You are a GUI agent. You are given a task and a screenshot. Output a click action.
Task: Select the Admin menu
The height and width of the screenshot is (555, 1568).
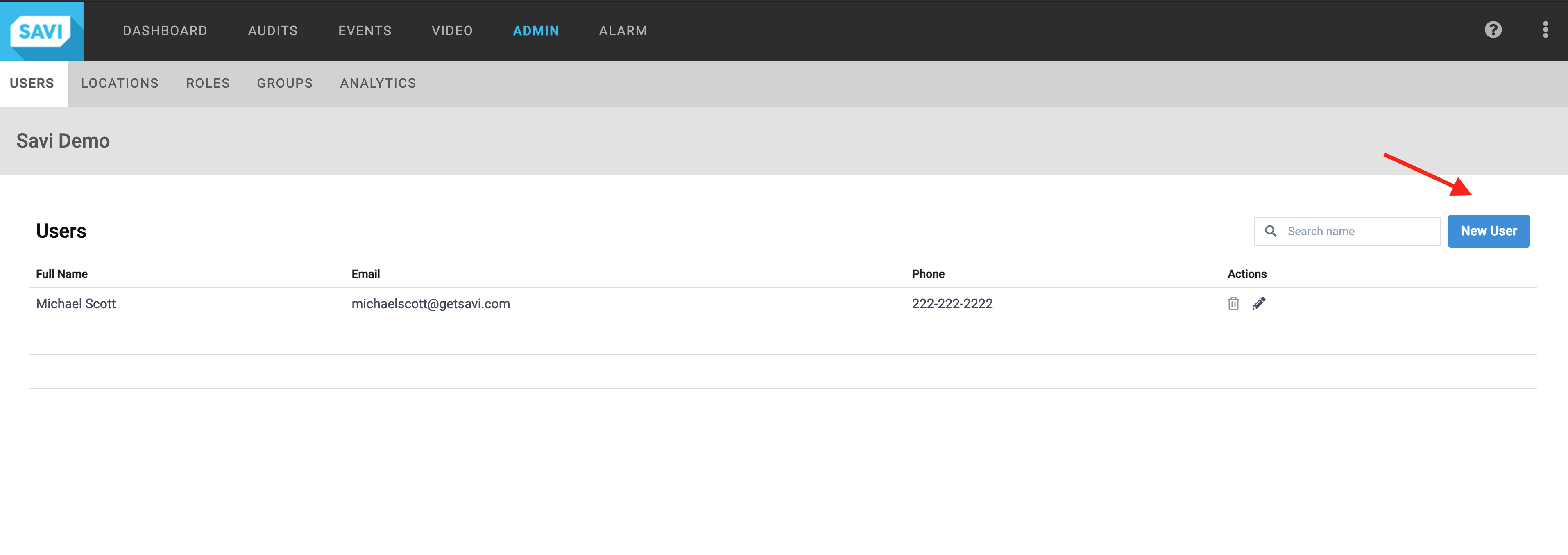click(536, 30)
